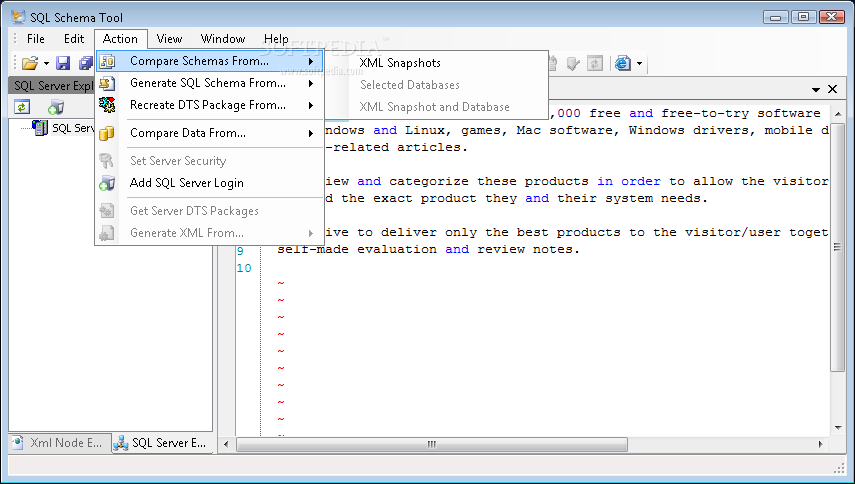Click the add server icon in explorer panel
Screen dimensions: 855x484
[56, 107]
